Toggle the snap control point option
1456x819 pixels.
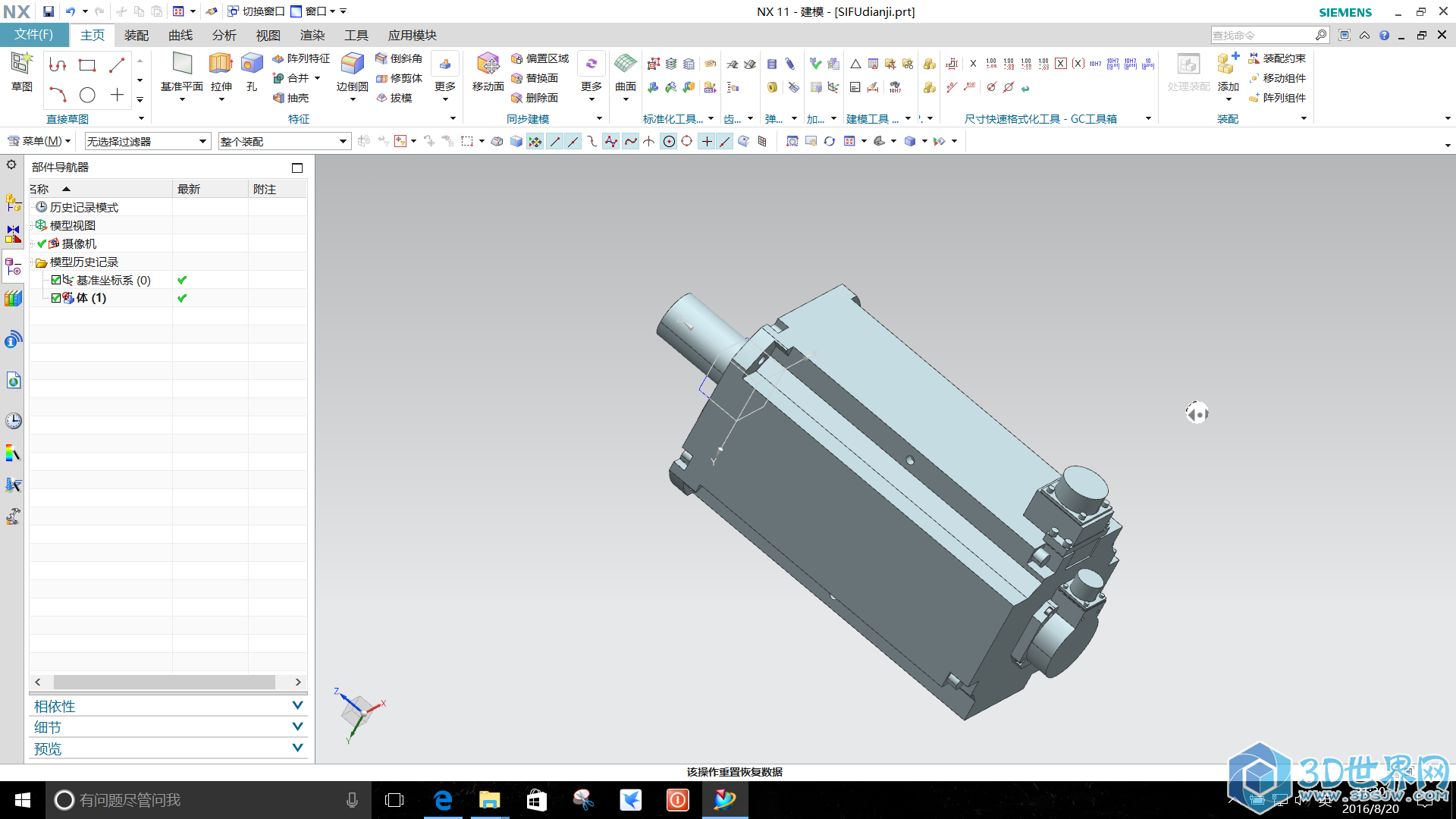591,141
